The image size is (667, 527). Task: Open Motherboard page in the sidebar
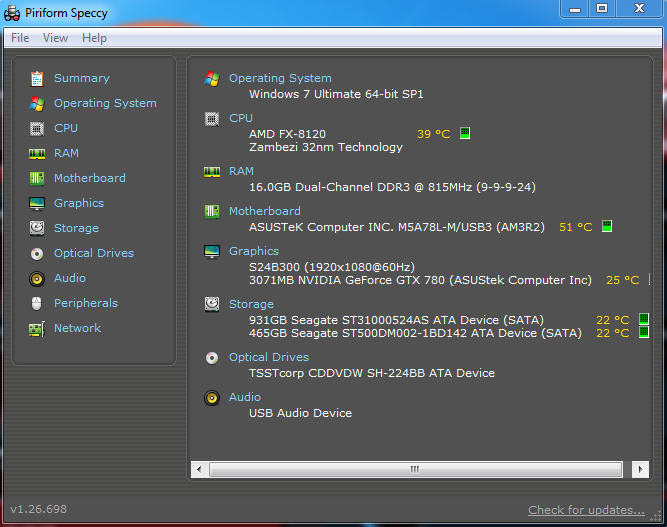coord(90,178)
